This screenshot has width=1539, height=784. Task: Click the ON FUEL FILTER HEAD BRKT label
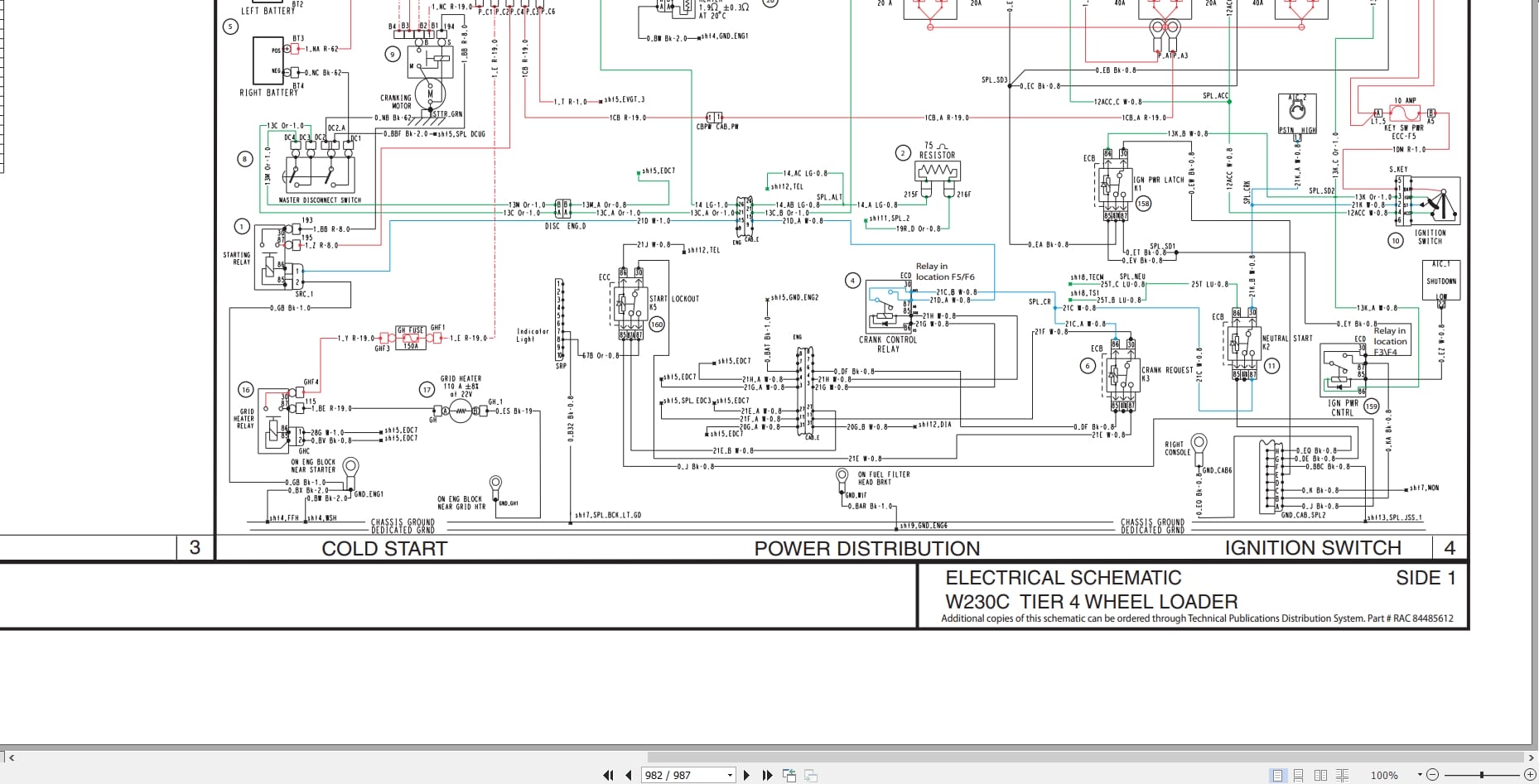(x=884, y=479)
